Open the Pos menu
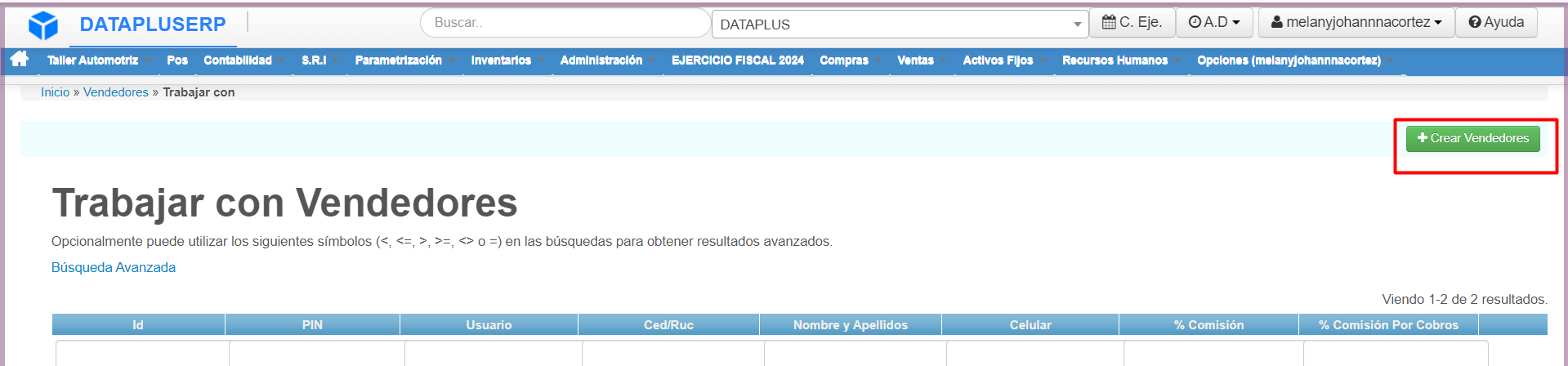The height and width of the screenshot is (366, 1568). tap(177, 60)
